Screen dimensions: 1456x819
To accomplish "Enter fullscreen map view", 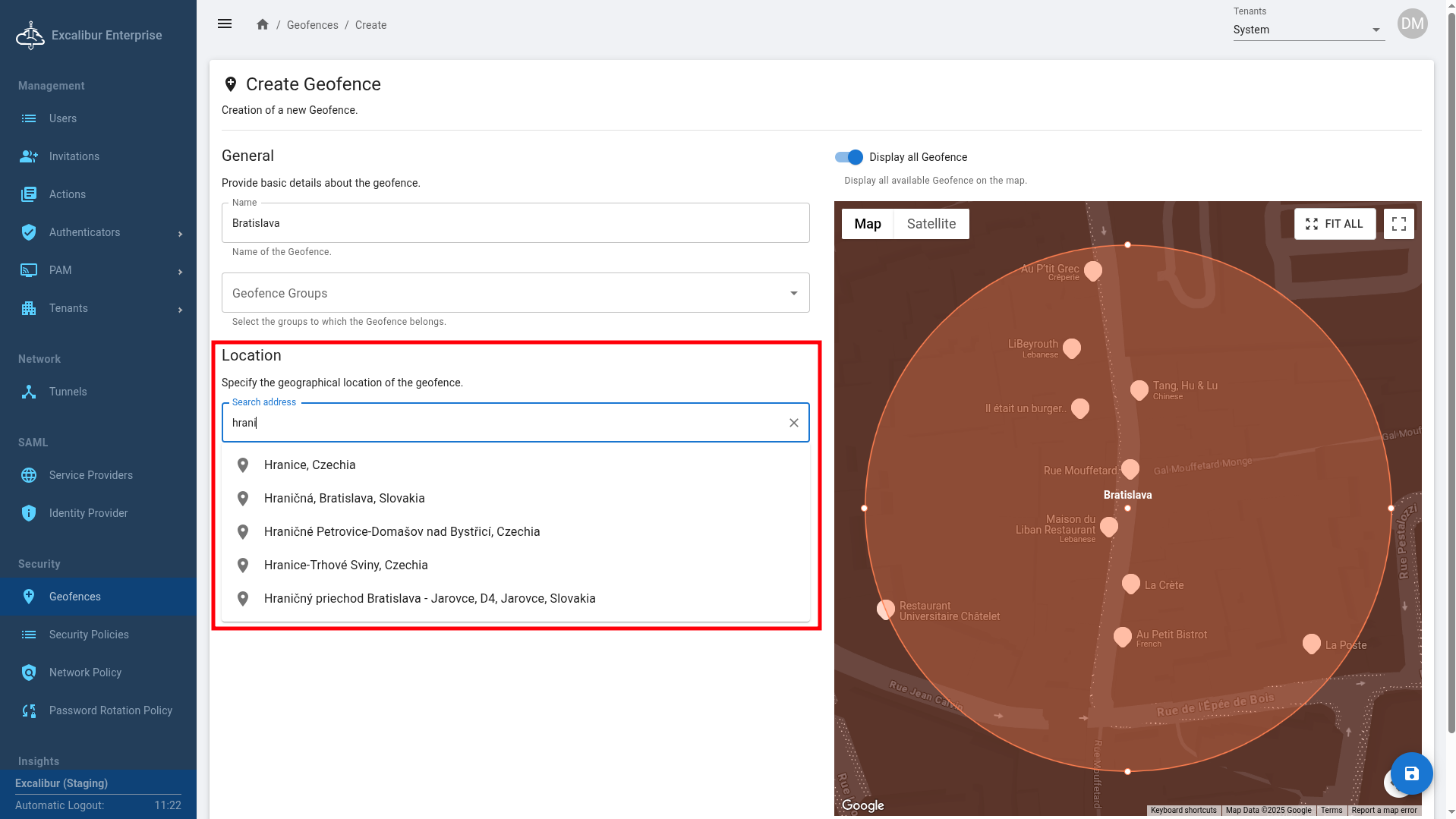I will [1398, 224].
